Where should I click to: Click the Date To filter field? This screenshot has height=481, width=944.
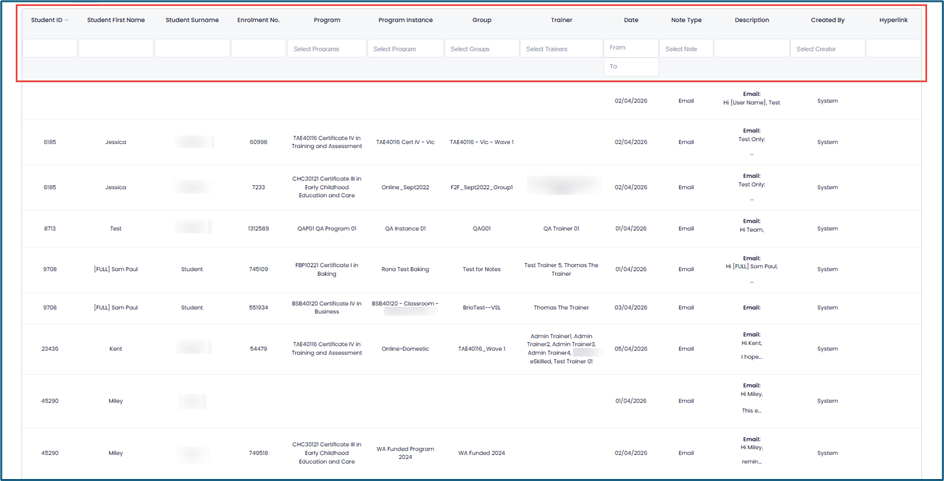631,66
